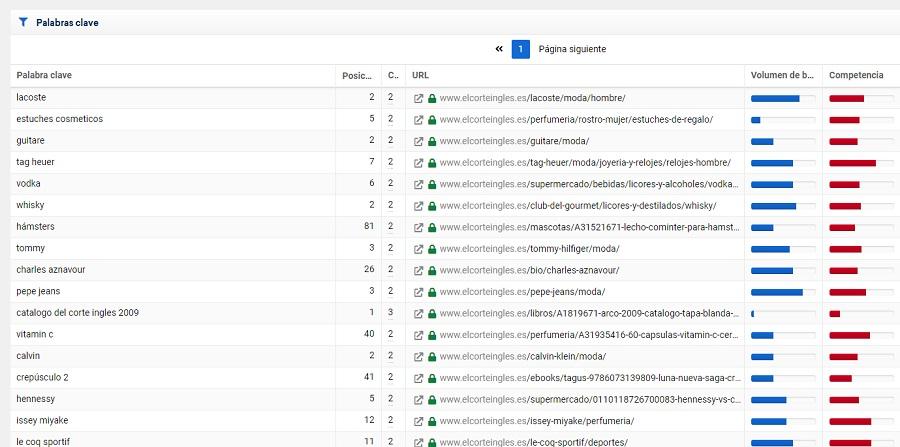Open external link icon for the issey miyake row
Screen dimensions: 900x447
tap(419, 421)
